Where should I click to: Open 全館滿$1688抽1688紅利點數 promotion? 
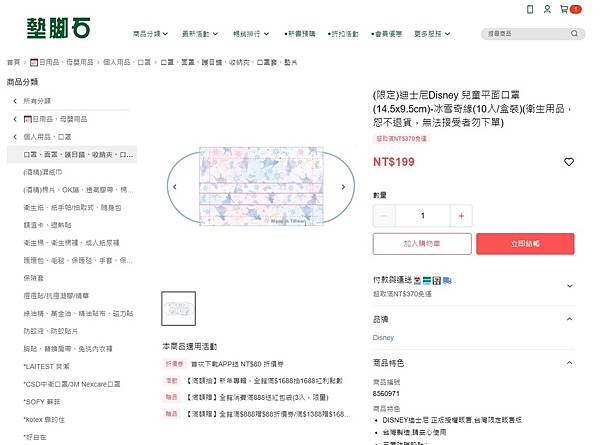point(264,381)
